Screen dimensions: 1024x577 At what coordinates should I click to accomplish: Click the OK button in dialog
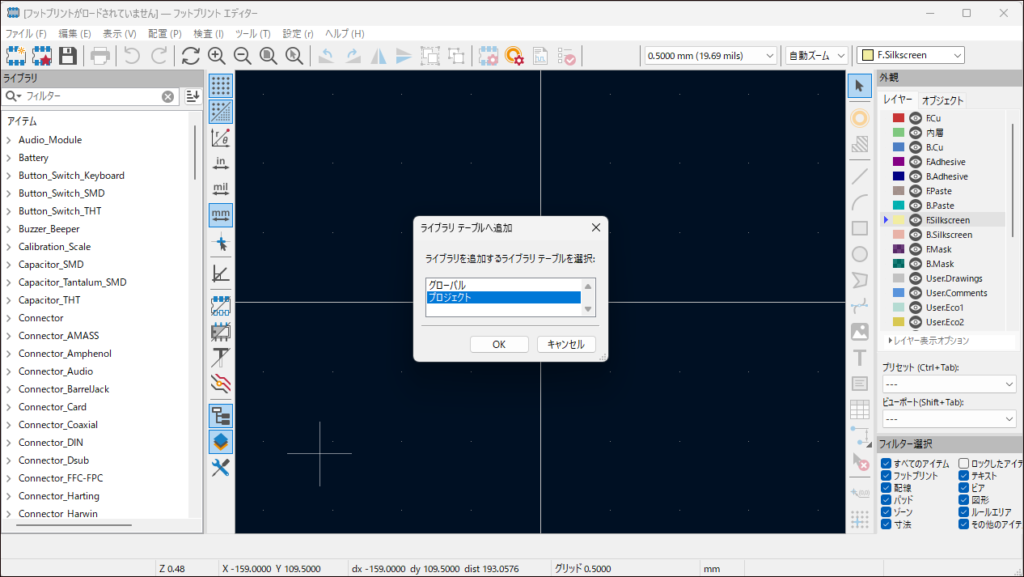(x=498, y=344)
